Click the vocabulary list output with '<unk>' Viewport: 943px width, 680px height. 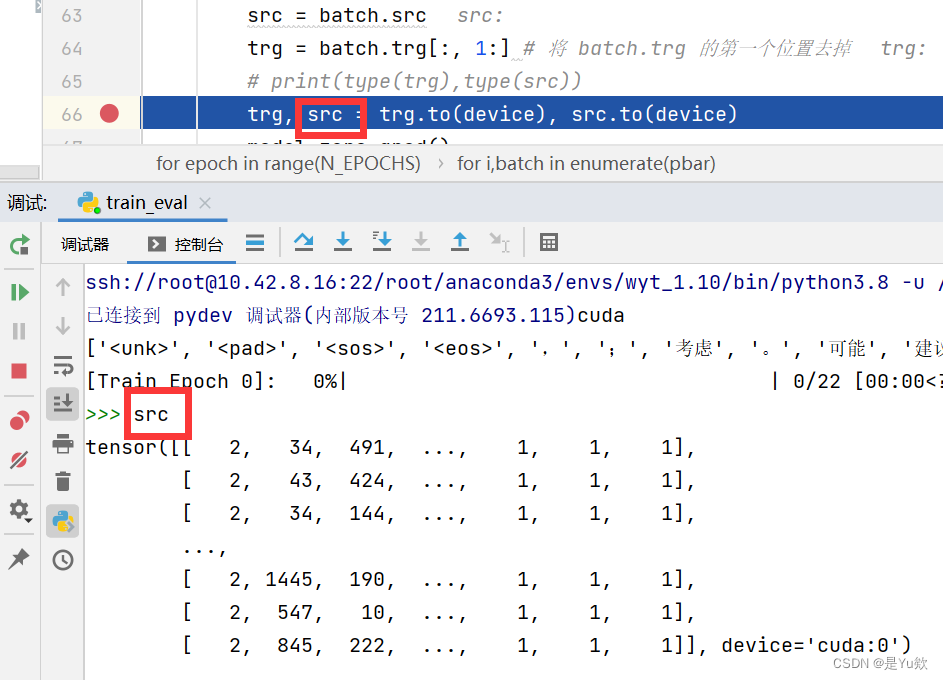(514, 348)
